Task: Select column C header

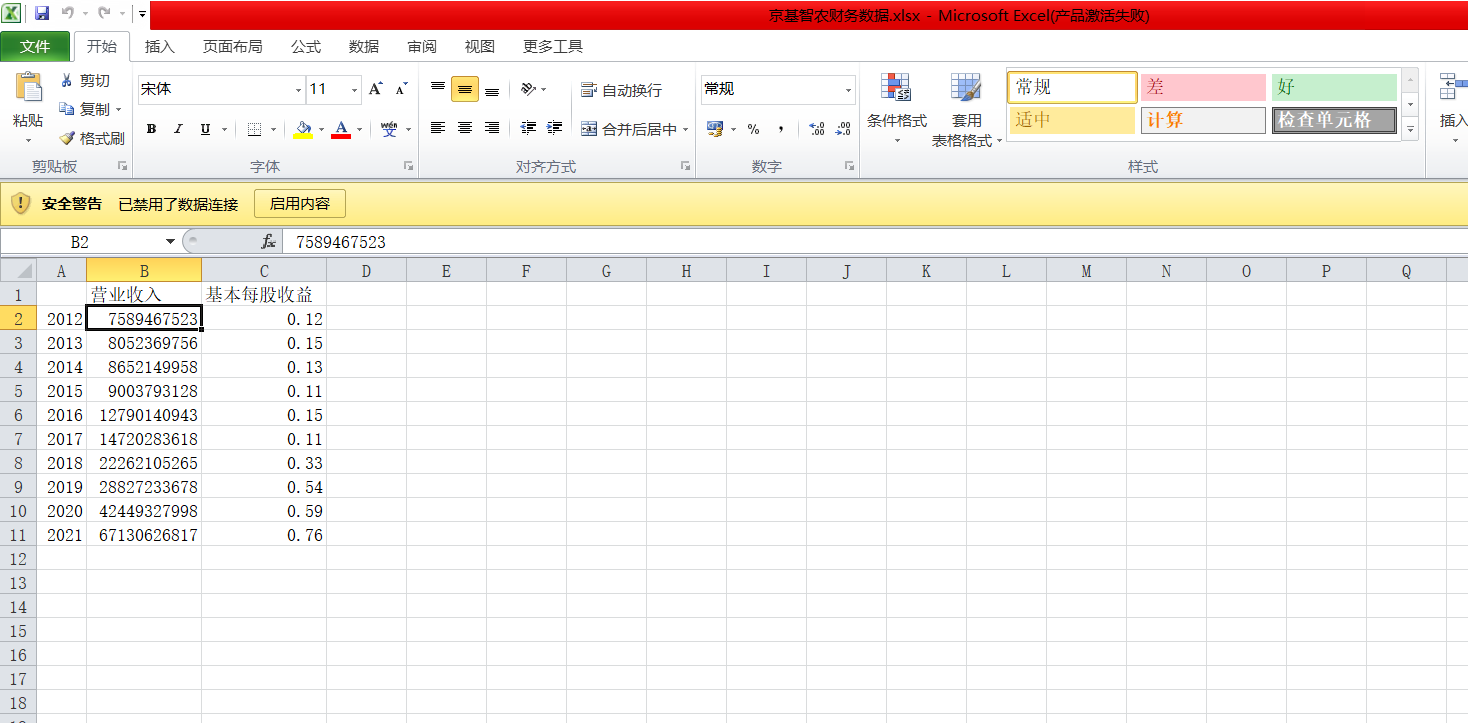Action: [x=264, y=271]
